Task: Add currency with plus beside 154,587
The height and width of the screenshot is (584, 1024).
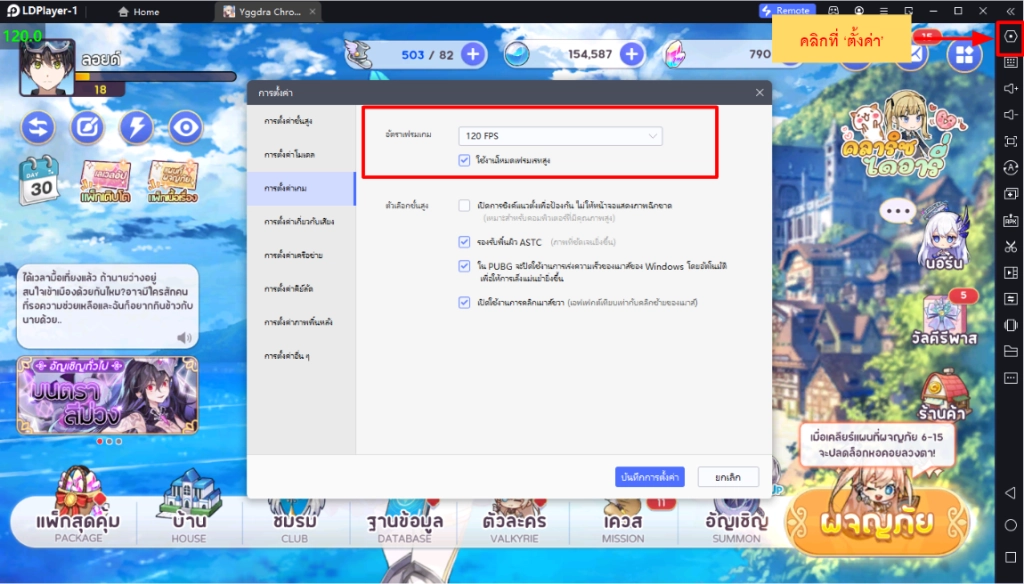Action: pyautogui.click(x=632, y=54)
